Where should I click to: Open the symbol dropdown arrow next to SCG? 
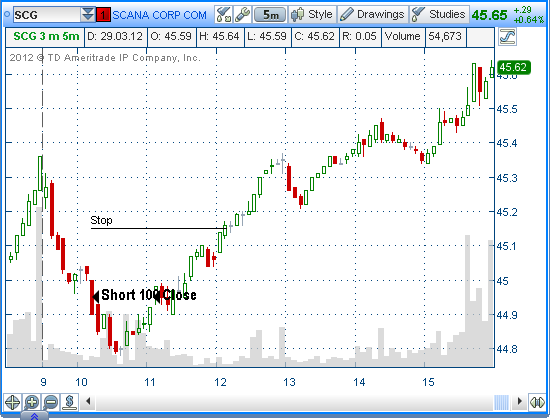tap(88, 15)
